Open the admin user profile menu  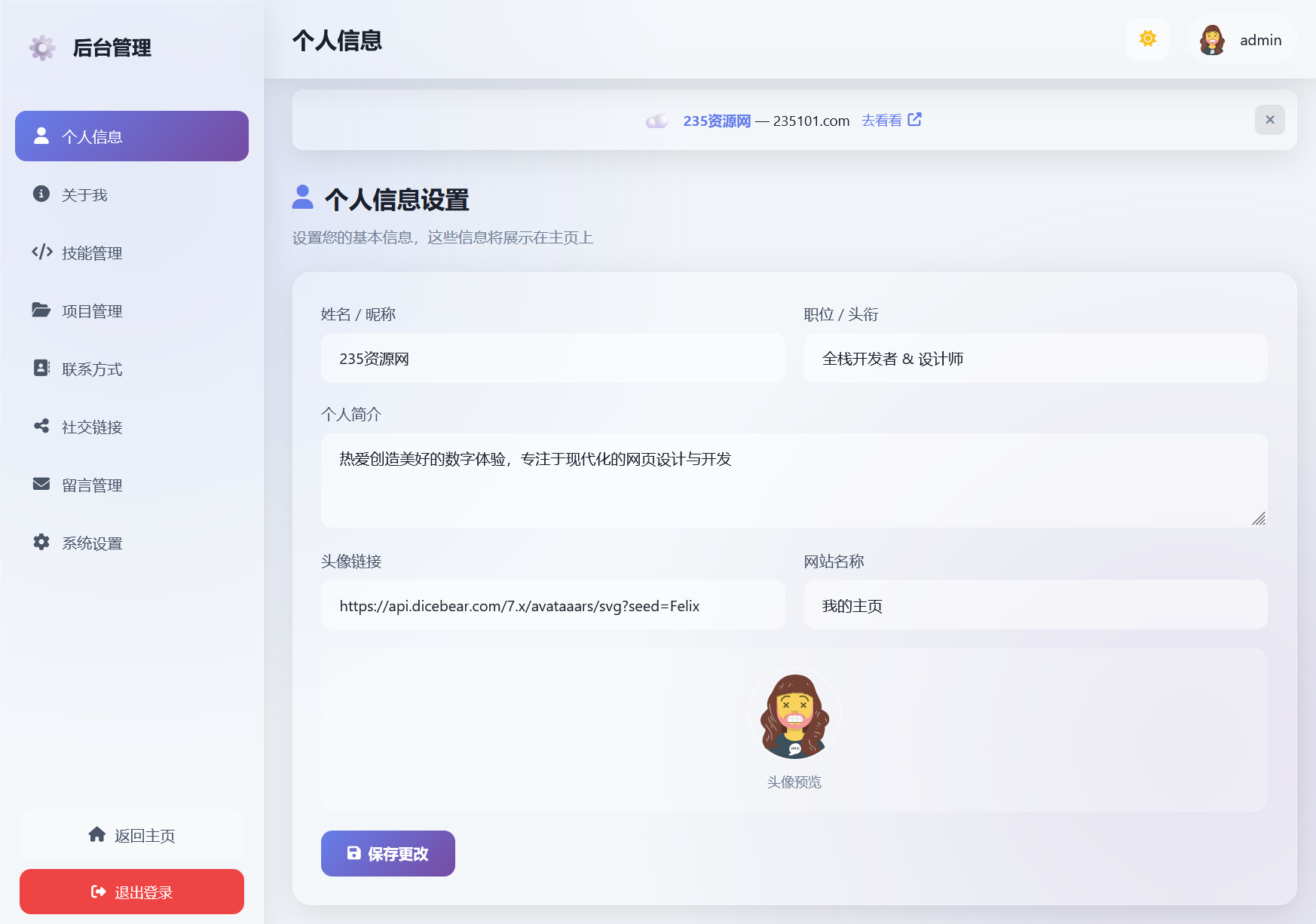click(x=1242, y=40)
